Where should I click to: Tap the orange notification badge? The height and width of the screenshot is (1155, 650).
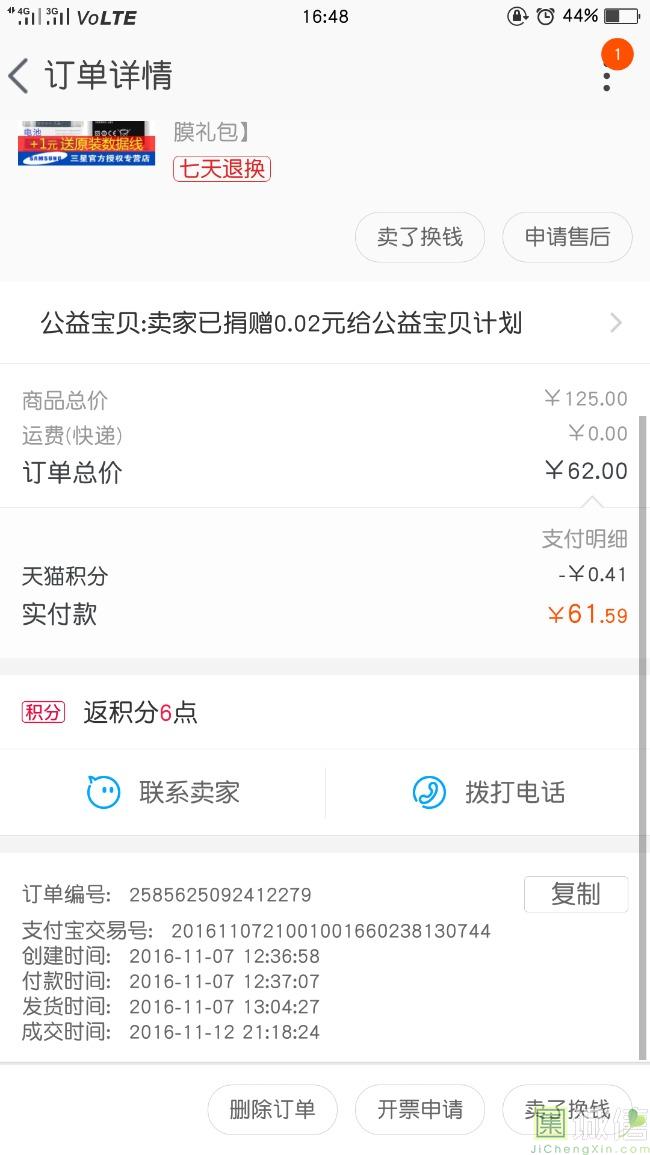617,54
